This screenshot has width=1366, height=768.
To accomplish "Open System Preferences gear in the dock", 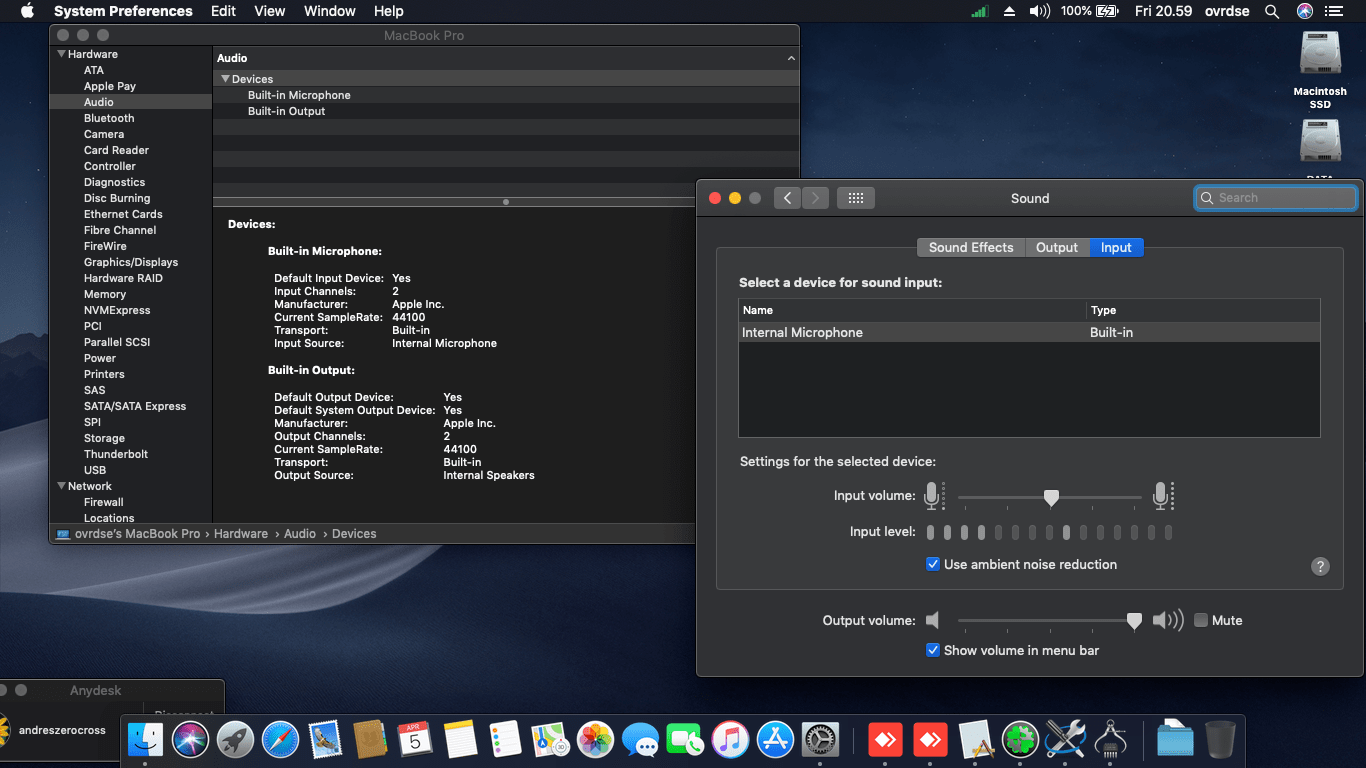I will point(820,740).
